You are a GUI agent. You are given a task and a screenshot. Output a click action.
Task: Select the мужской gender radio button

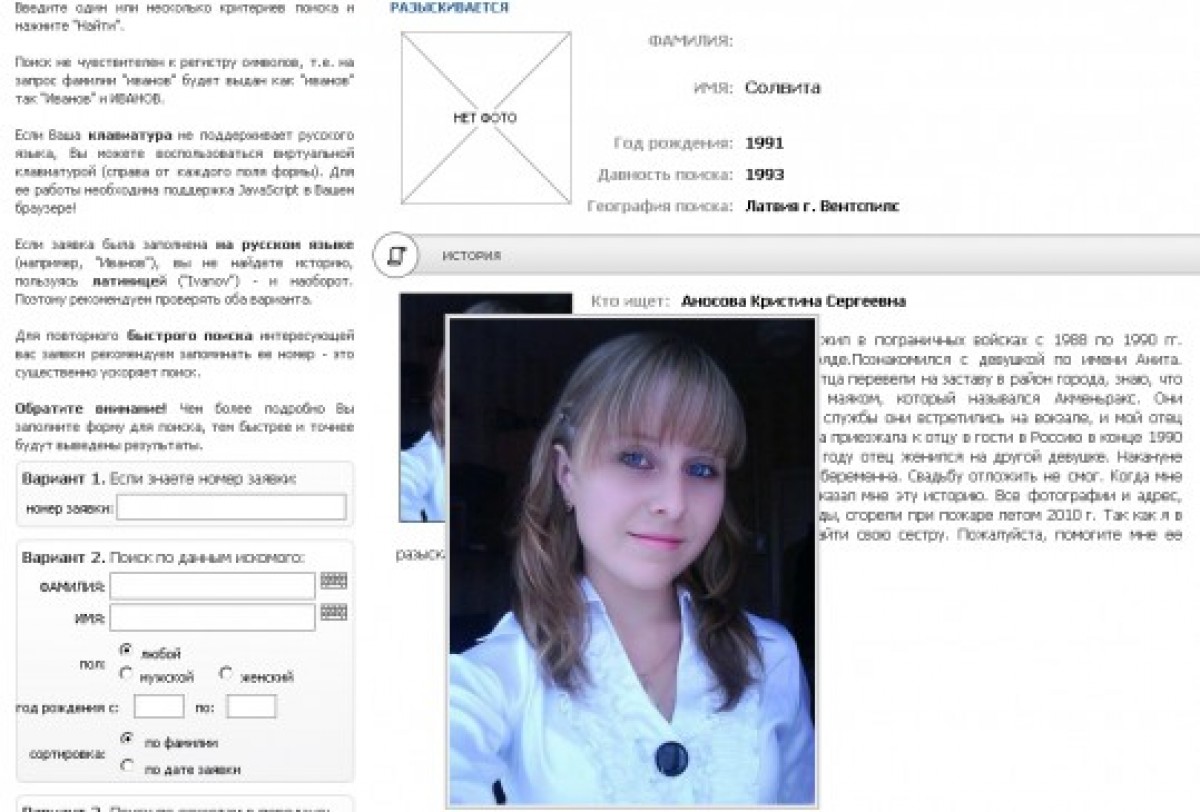(x=126, y=674)
